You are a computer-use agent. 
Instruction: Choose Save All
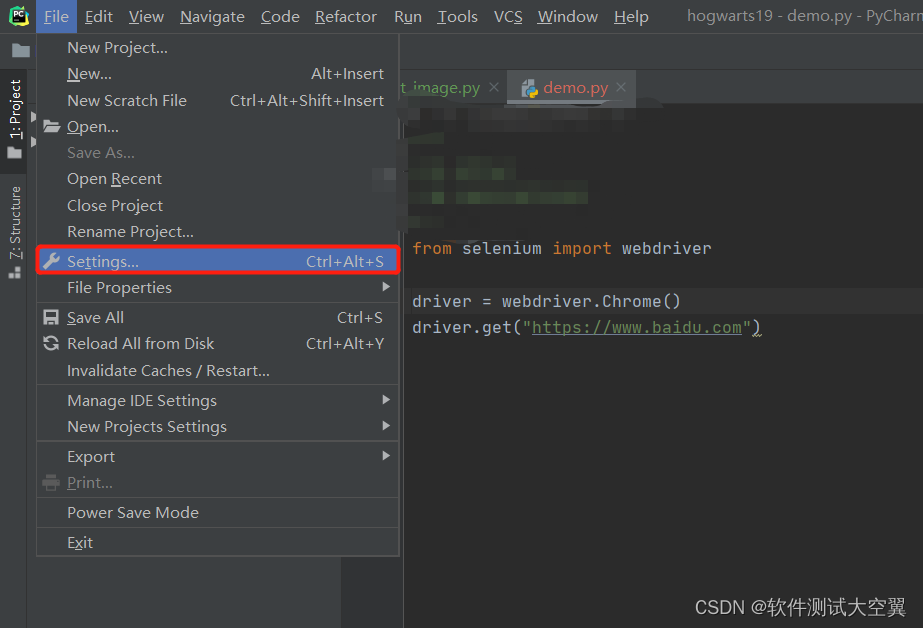point(218,317)
